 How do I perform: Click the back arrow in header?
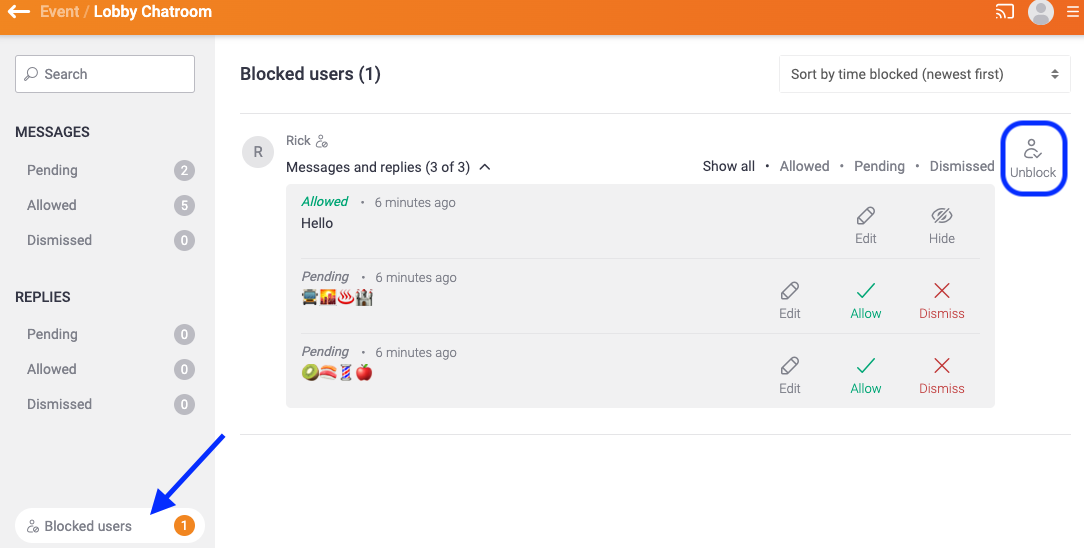pyautogui.click(x=18, y=11)
